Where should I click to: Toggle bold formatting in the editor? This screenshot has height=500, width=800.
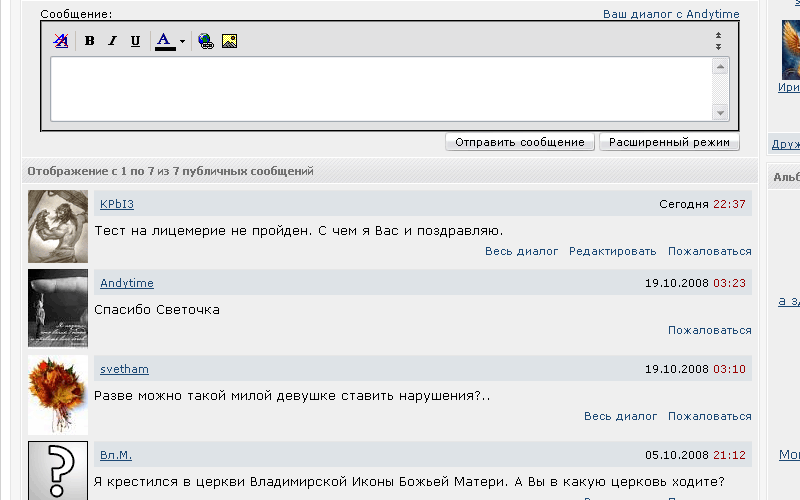pos(89,41)
